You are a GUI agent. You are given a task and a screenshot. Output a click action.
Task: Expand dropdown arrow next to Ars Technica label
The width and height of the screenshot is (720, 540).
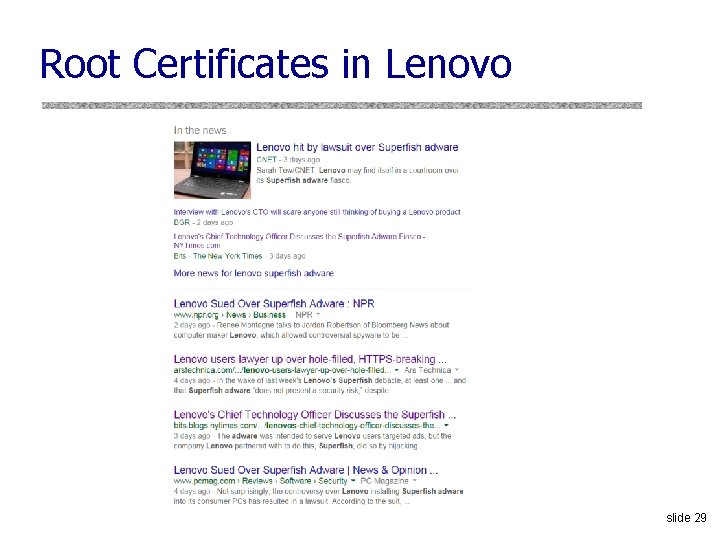click(x=456, y=370)
